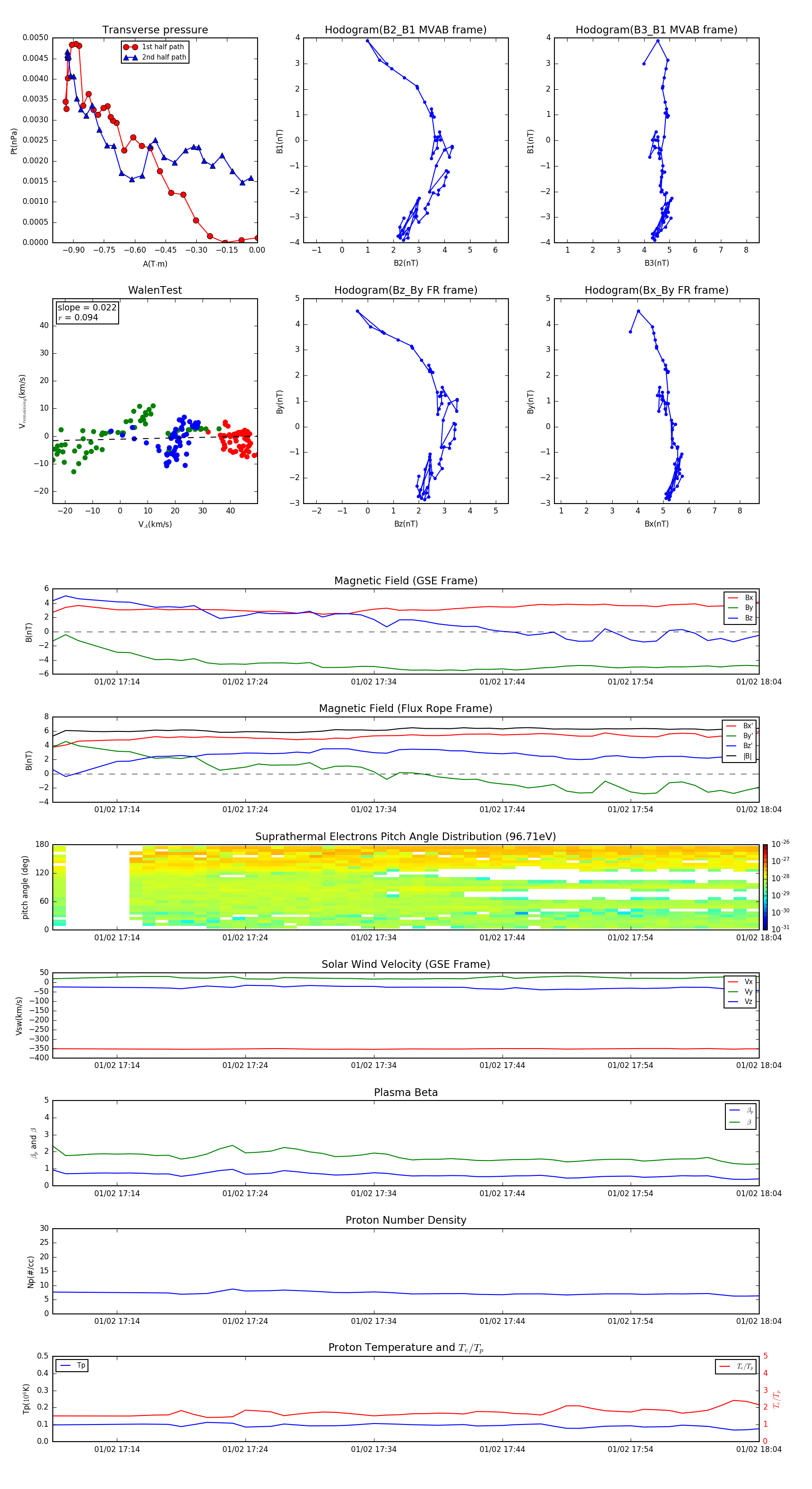
Task: Click the 'Pt(nPa)' y-axis label
Action: [14, 140]
